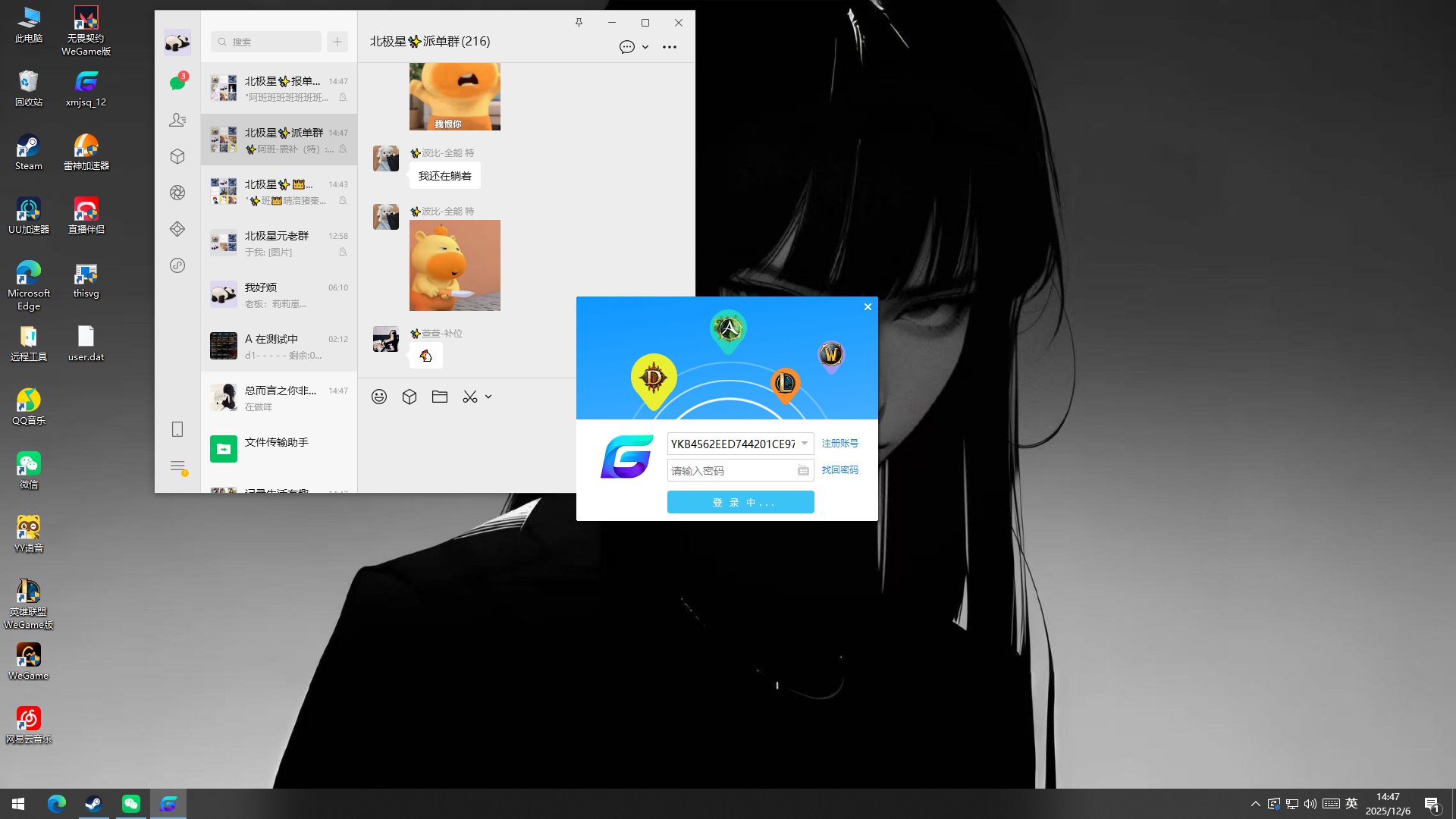
Task: Click the 找回密码 link
Action: [839, 470]
